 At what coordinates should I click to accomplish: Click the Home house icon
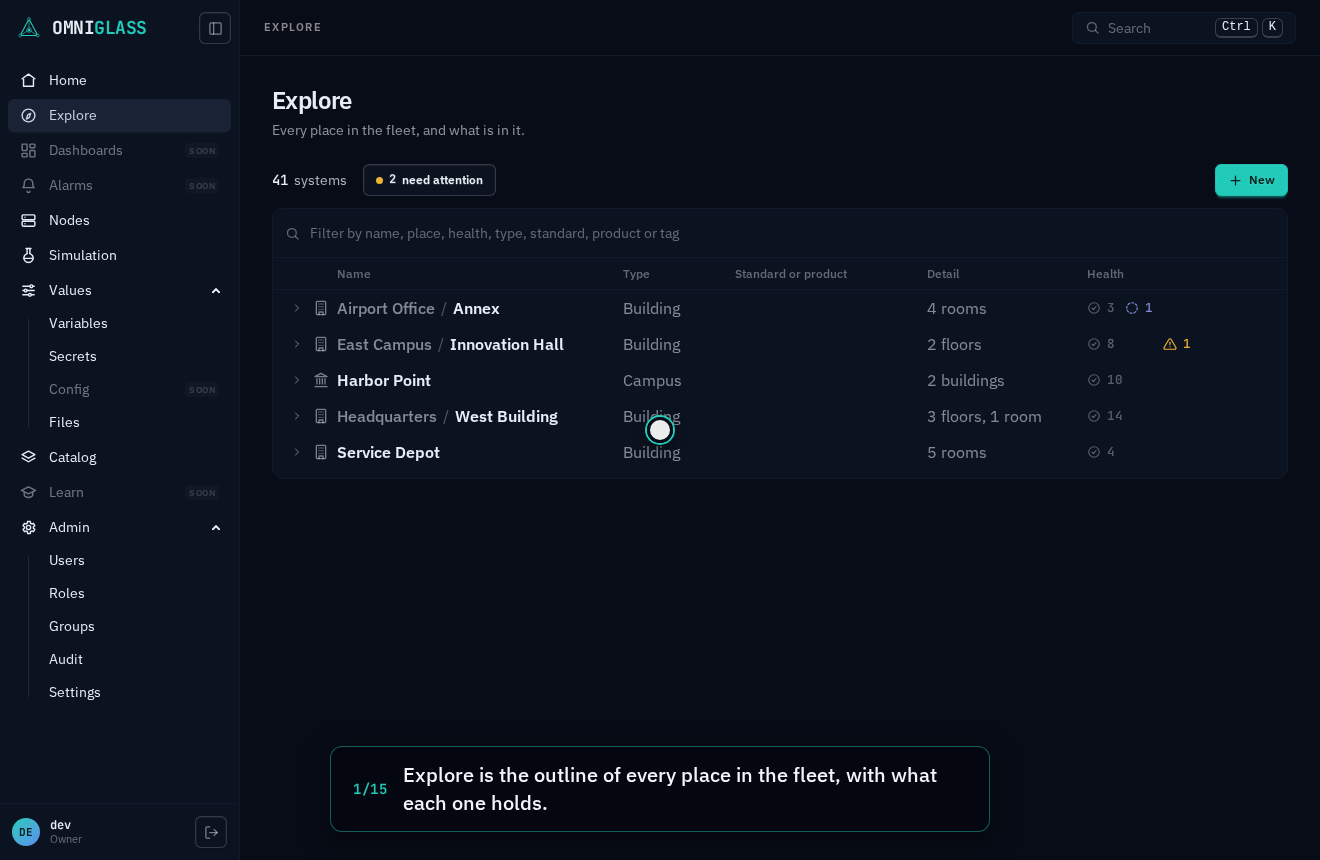pos(29,80)
